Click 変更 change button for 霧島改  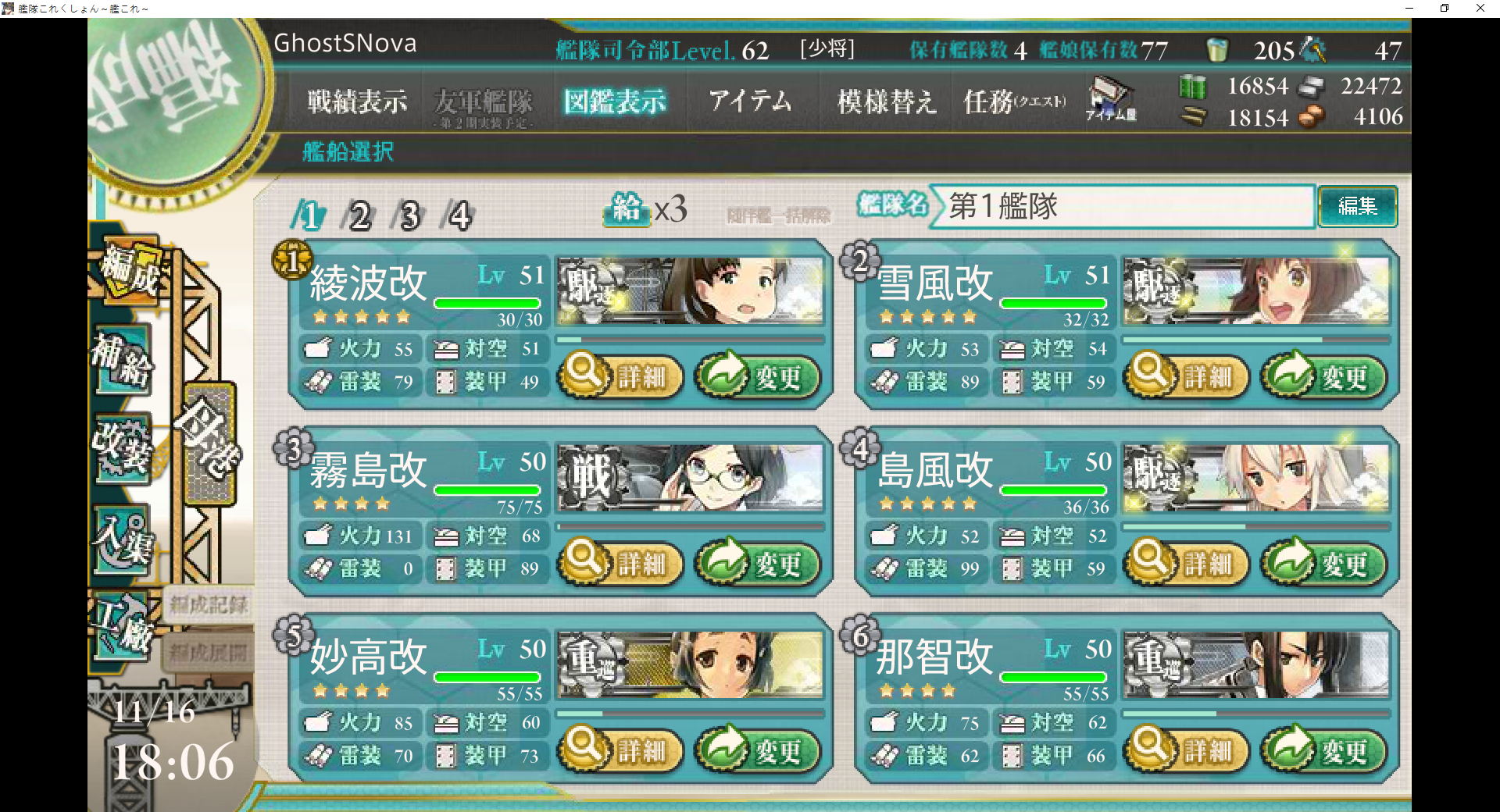pyautogui.click(x=757, y=563)
